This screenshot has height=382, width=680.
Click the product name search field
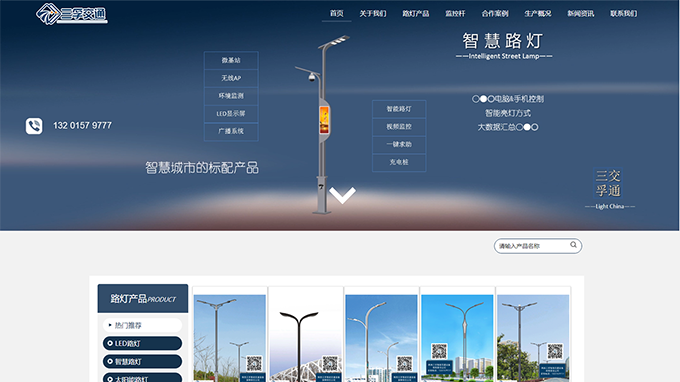click(538, 246)
